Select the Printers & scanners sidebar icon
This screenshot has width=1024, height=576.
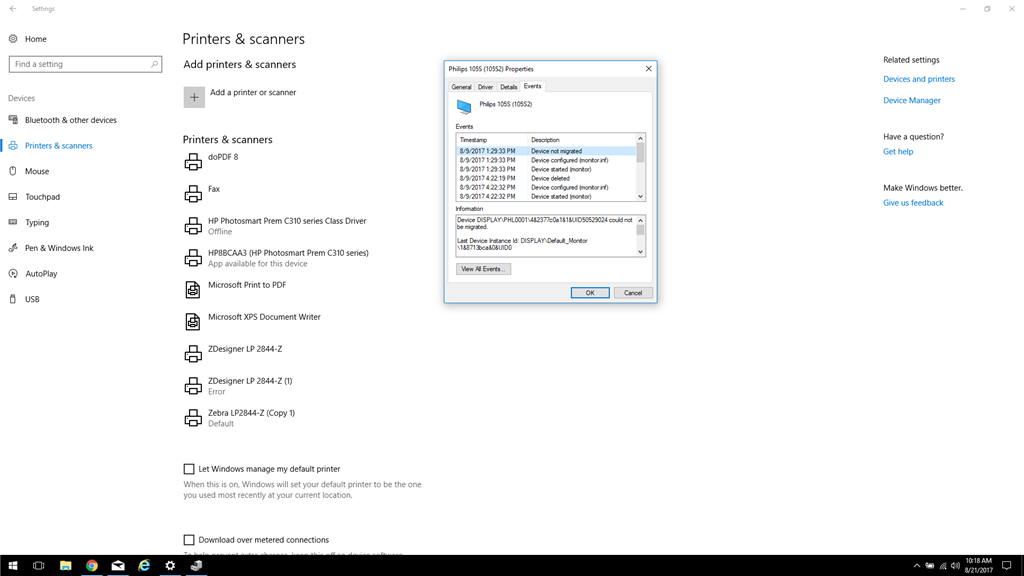pyautogui.click(x=13, y=145)
